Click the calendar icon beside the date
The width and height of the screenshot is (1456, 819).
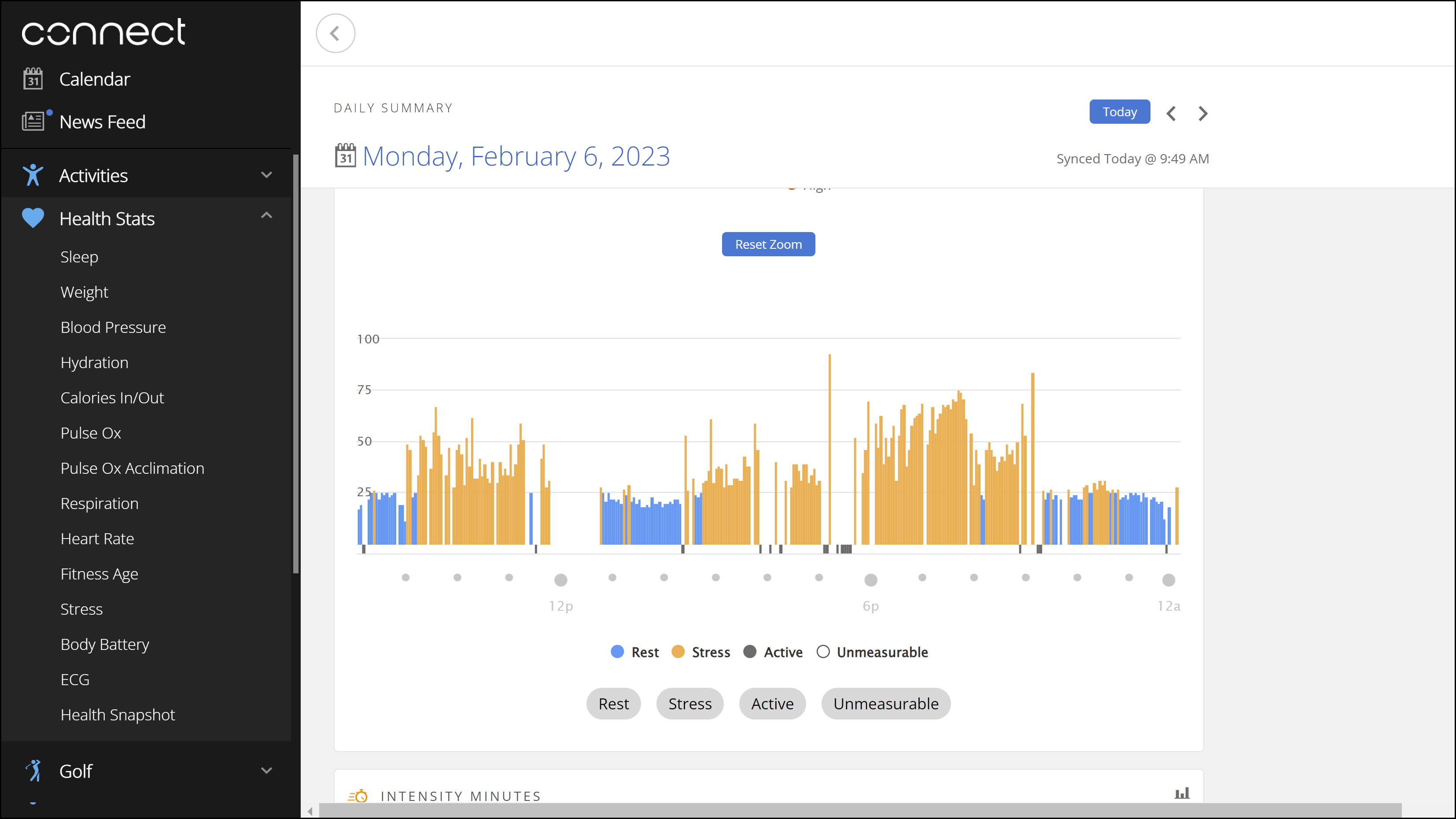click(x=345, y=155)
